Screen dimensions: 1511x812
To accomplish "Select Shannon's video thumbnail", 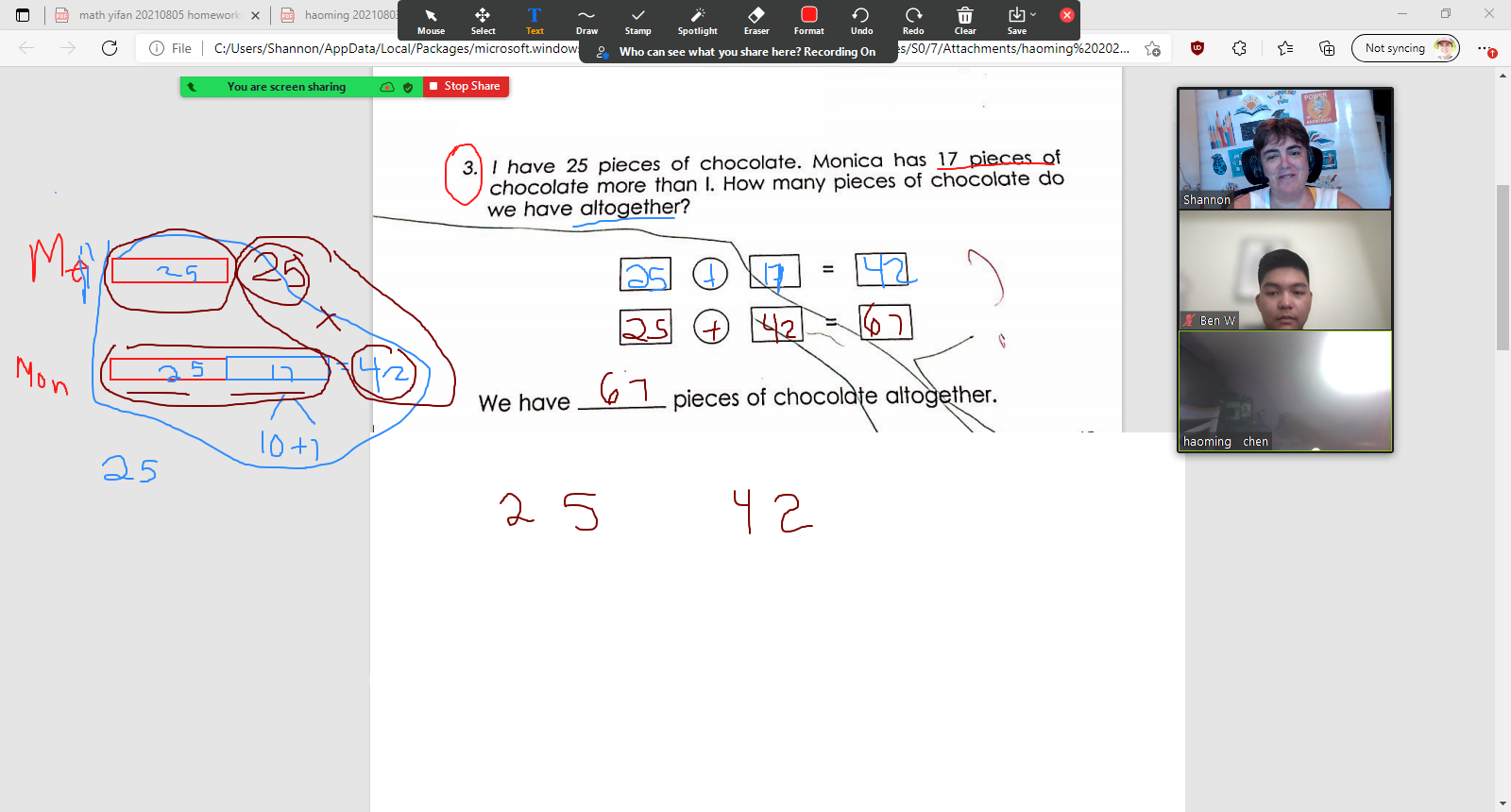I will point(1285,149).
